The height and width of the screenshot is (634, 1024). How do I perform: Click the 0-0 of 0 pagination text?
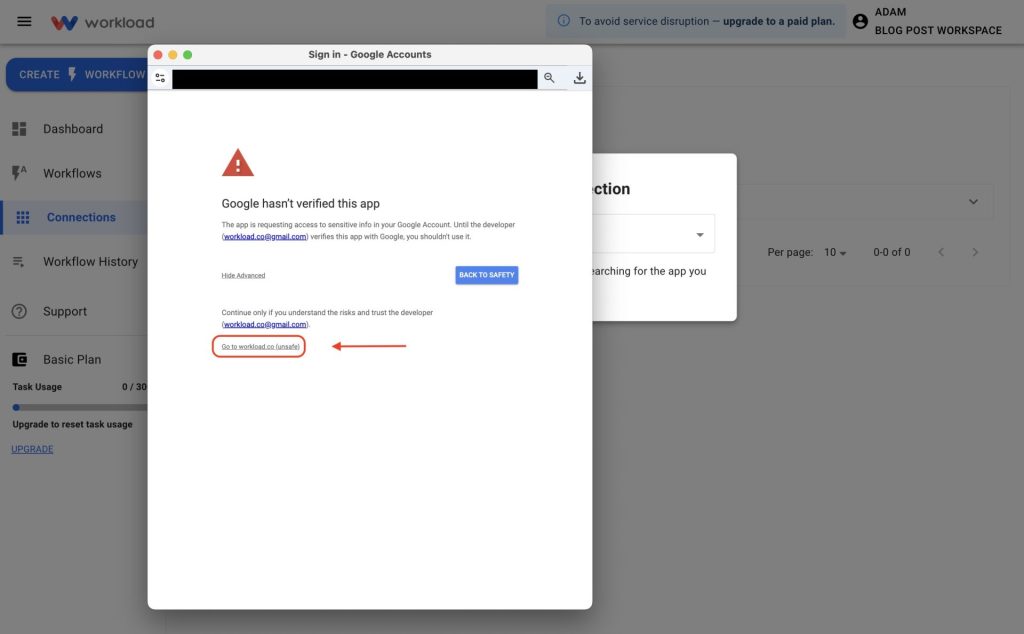click(x=891, y=252)
